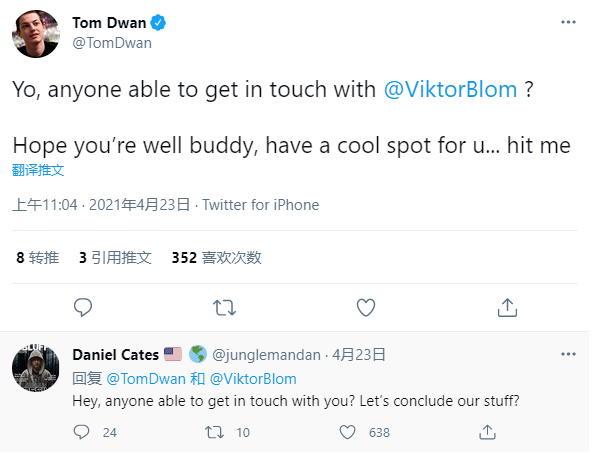Open the tweet timestamp 上午11:04 · 2021年4月23日
Image resolution: width=601 pixels, height=455 pixels.
(101, 205)
